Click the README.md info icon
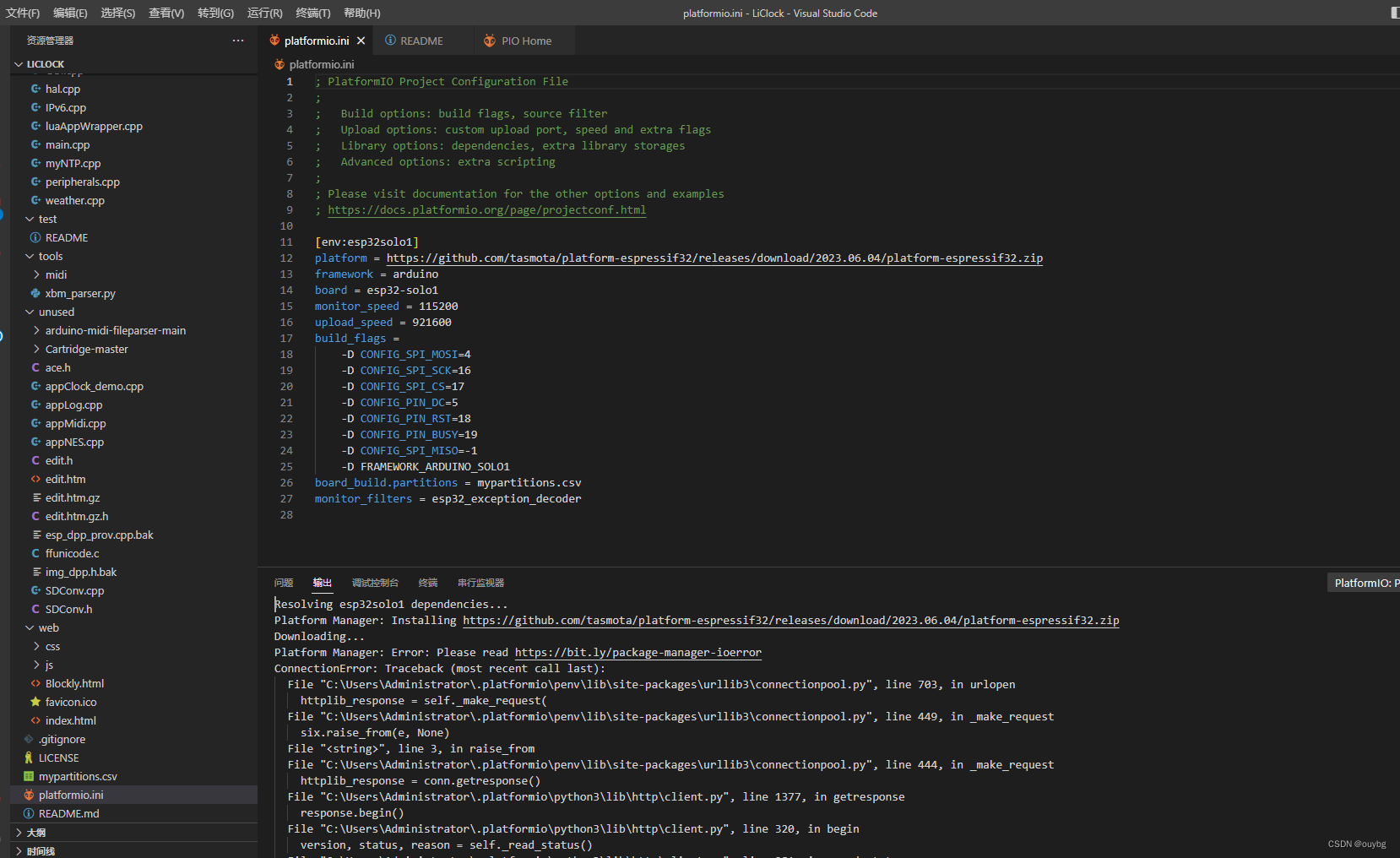Image resolution: width=1400 pixels, height=858 pixels. click(29, 813)
